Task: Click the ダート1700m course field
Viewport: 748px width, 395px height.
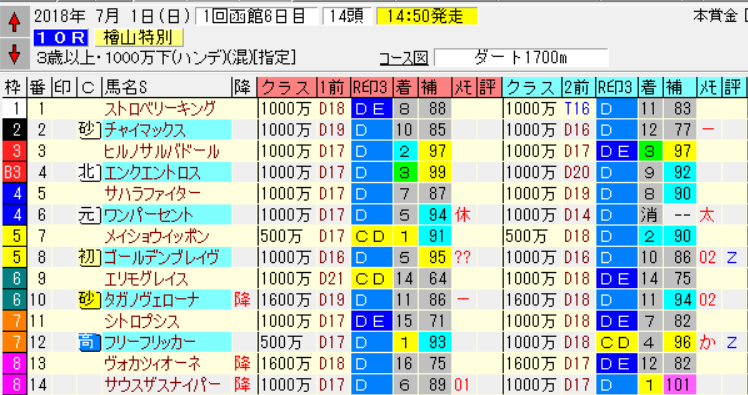Action: click(521, 58)
